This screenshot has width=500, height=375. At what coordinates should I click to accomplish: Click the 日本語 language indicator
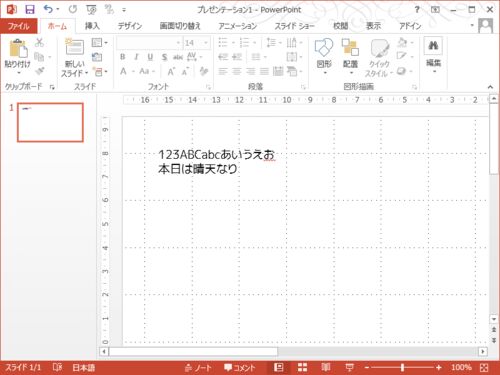click(84, 368)
